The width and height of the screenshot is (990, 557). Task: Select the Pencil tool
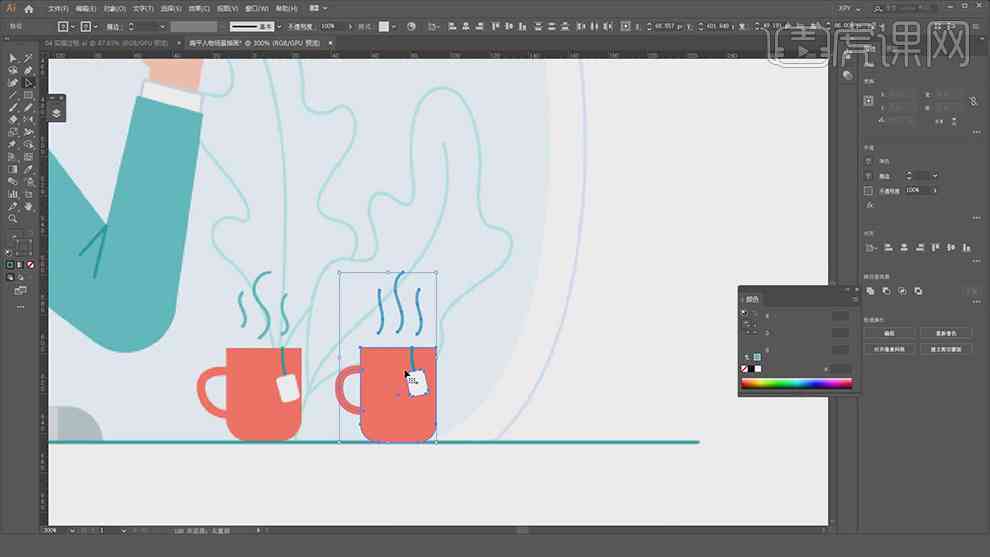pyautogui.click(x=28, y=107)
